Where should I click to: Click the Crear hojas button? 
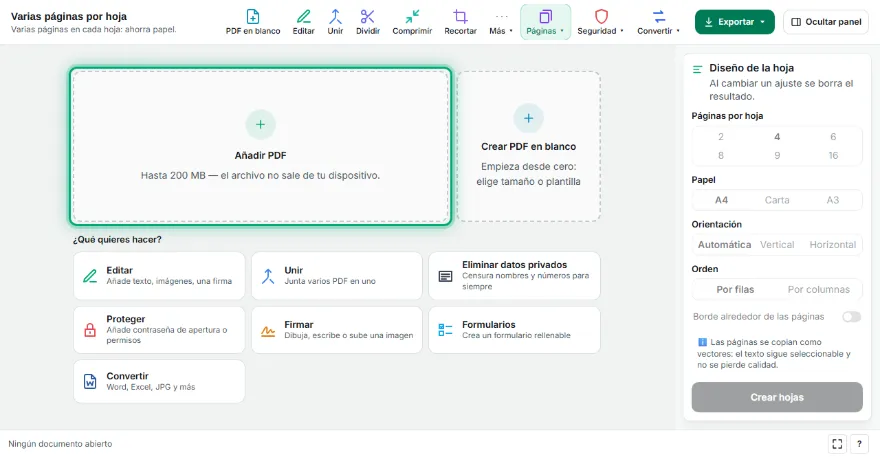coord(777,397)
